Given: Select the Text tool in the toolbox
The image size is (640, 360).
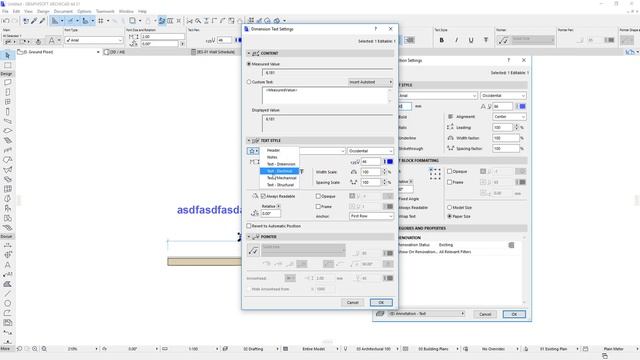Looking at the screenshot, I should pyautogui.click(x=7, y=264).
